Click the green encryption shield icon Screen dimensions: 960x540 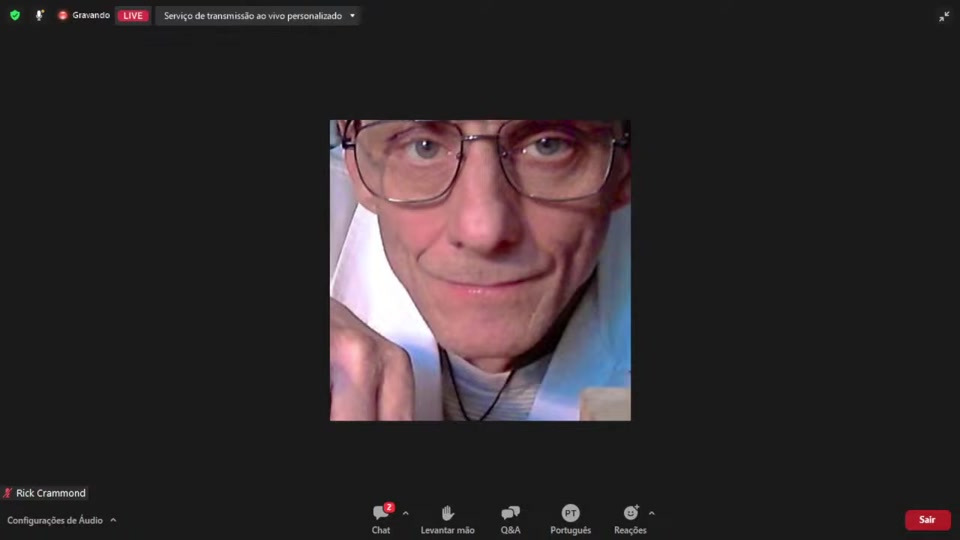click(x=15, y=15)
